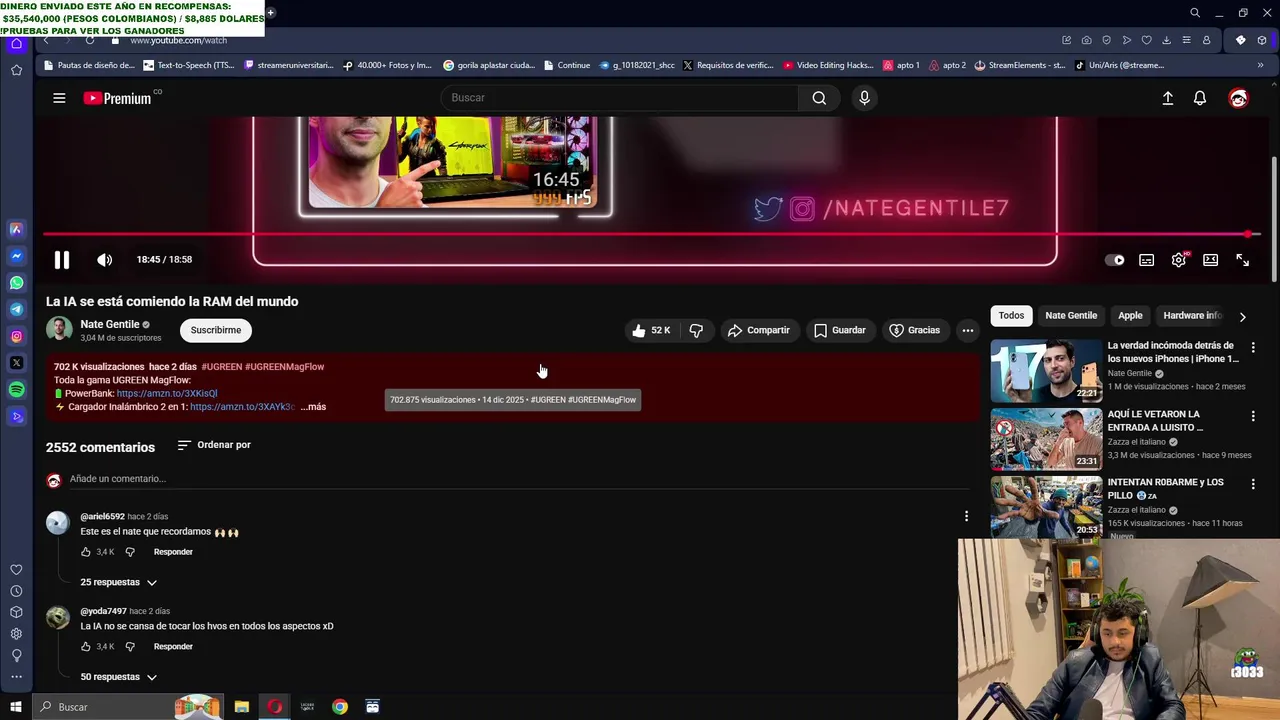Select the Apple filter chip

[x=1130, y=316]
